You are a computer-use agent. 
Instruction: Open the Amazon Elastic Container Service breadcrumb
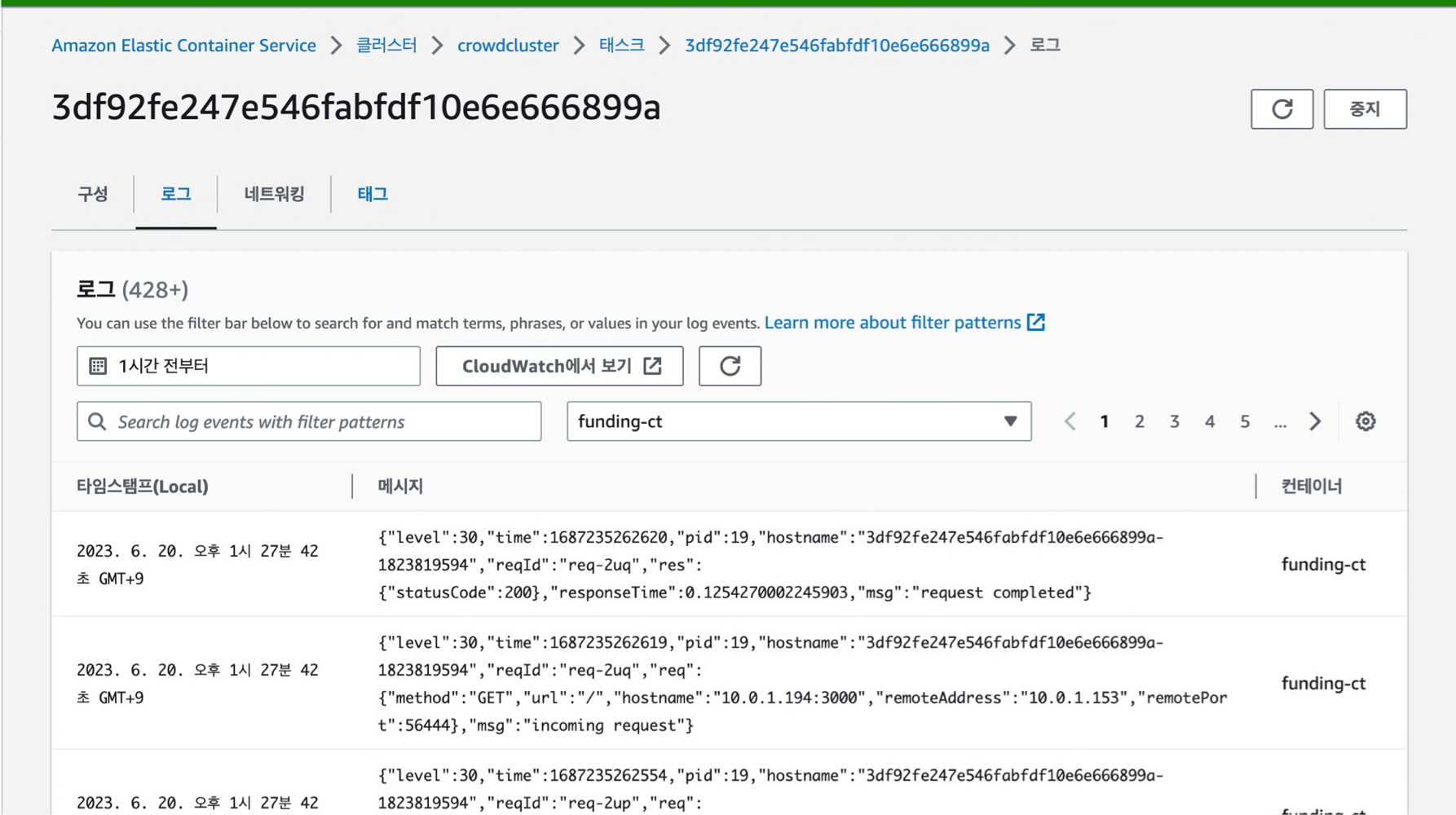click(x=183, y=46)
